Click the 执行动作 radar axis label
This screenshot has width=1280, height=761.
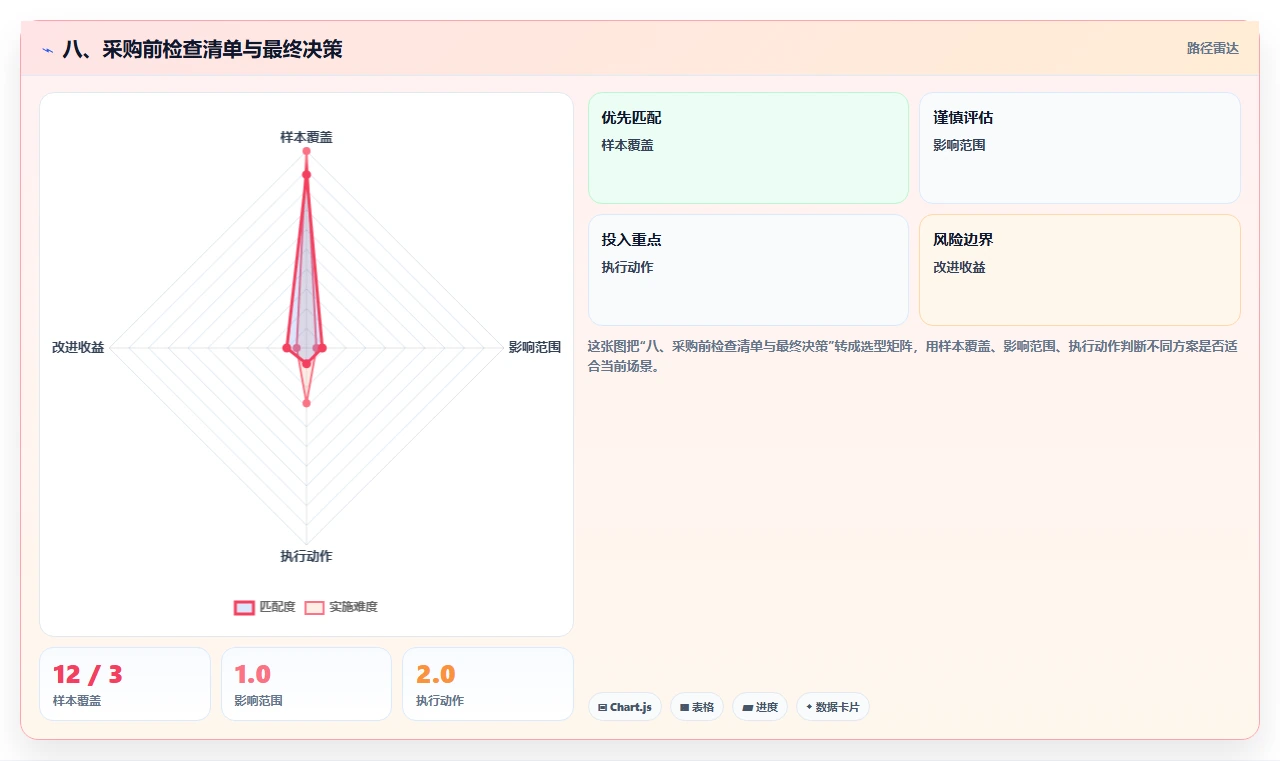306,556
